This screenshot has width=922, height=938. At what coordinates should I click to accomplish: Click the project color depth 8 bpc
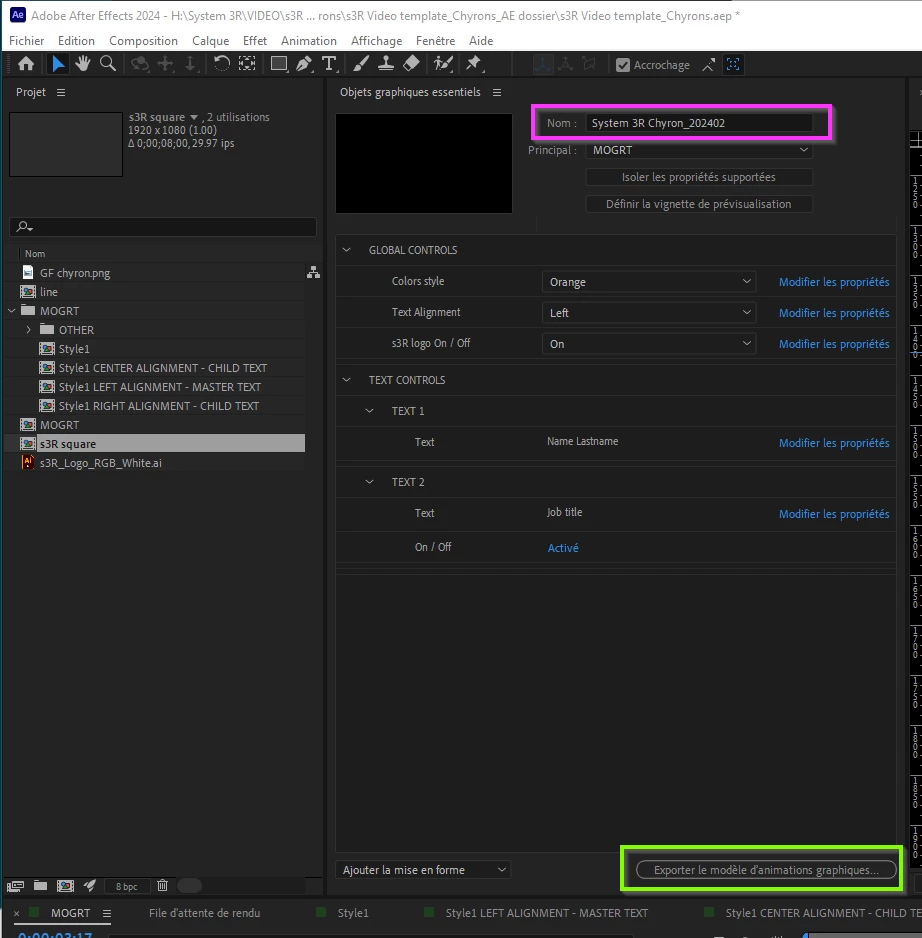(126, 886)
